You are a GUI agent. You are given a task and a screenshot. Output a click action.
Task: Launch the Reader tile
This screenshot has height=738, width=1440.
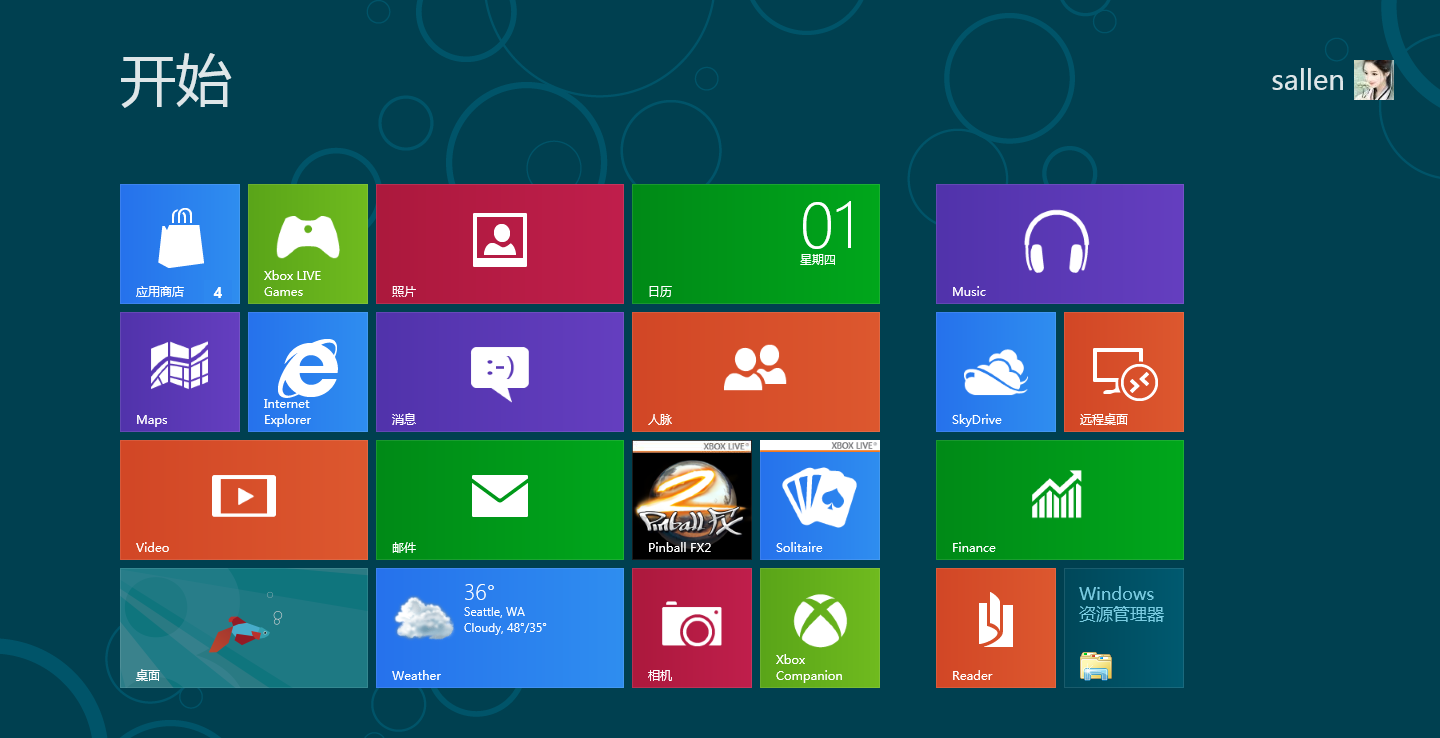click(996, 628)
